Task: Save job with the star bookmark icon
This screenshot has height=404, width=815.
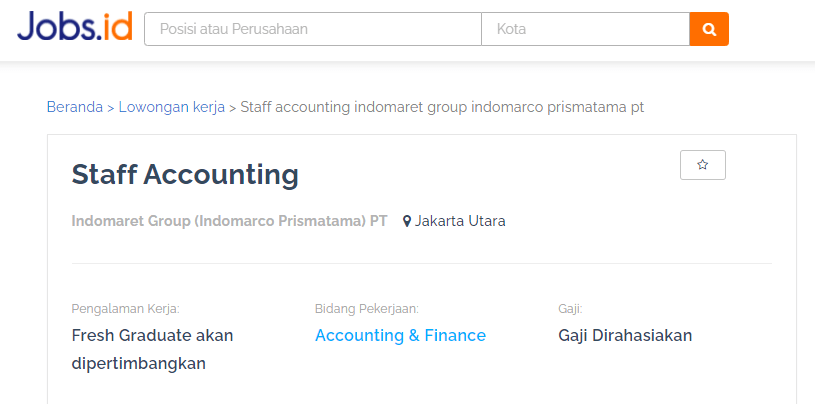Action: pos(703,165)
